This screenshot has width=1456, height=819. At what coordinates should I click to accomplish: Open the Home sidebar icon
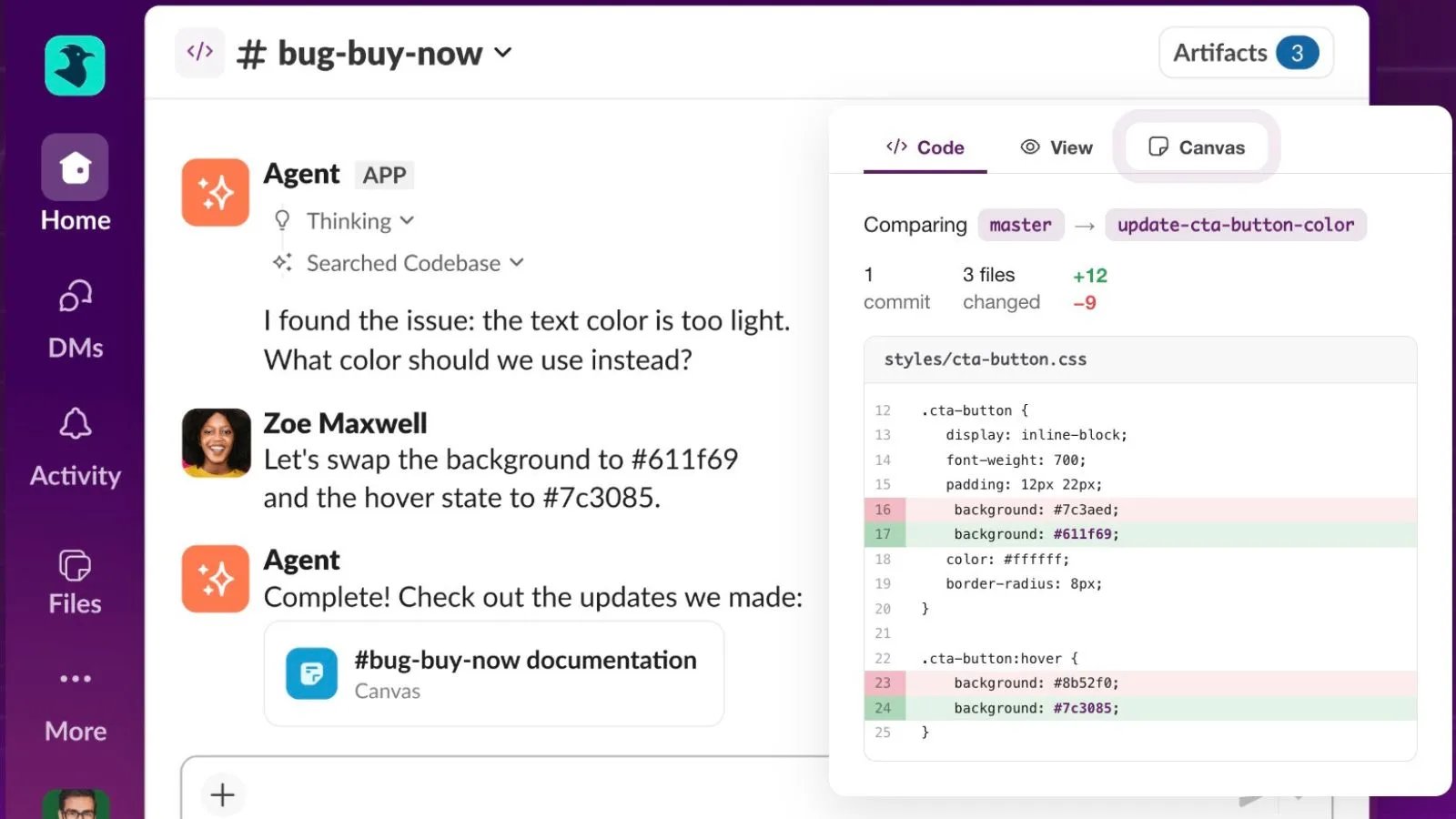(x=75, y=167)
